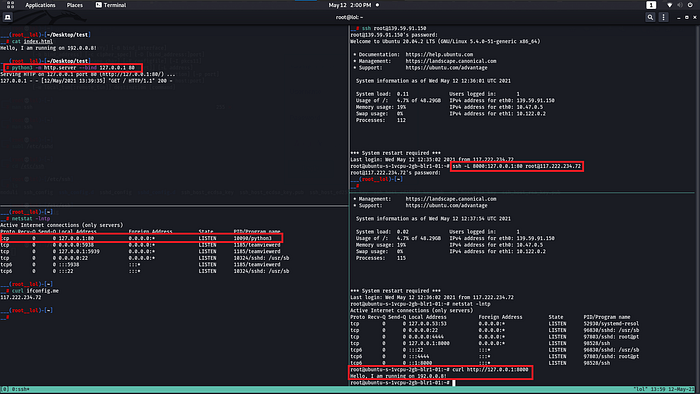
Task: Click the https://landscape.canonical.com link in bottom-right pane
Action: pyautogui.click(x=451, y=199)
